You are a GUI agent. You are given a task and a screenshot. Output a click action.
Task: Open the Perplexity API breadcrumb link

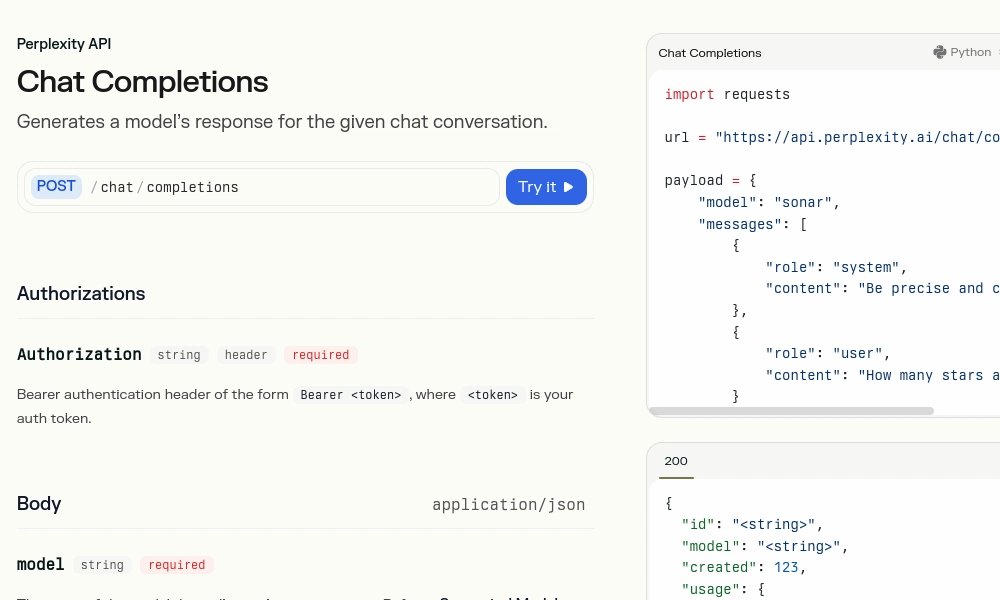coord(64,44)
